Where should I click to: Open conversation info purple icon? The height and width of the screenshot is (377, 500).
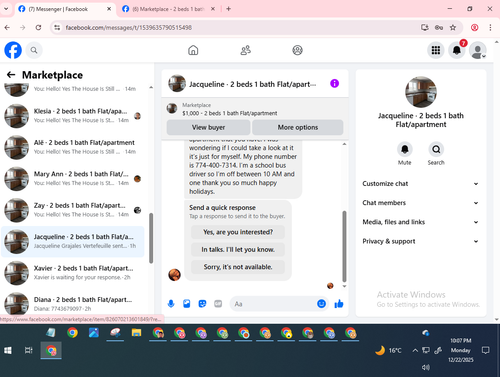click(x=334, y=83)
